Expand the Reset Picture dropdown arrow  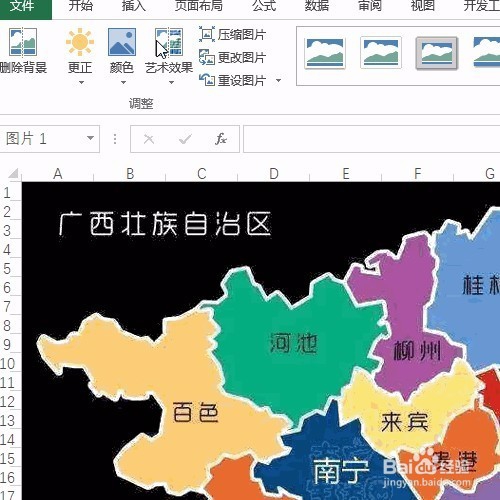click(278, 80)
